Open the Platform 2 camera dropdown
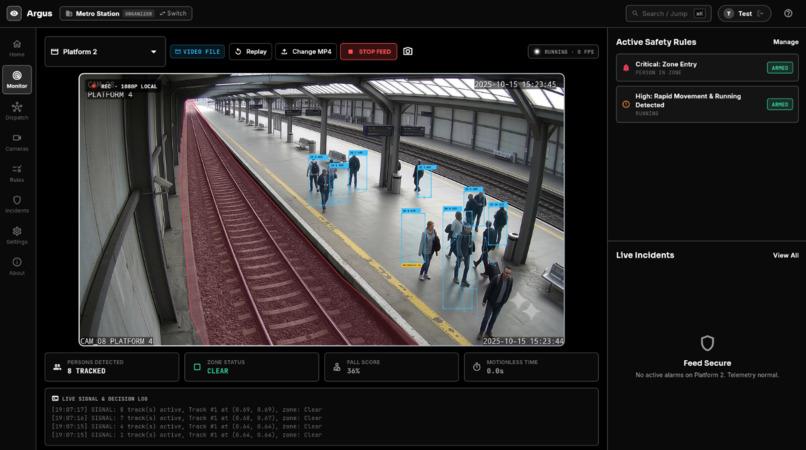The image size is (806, 450). click(105, 51)
